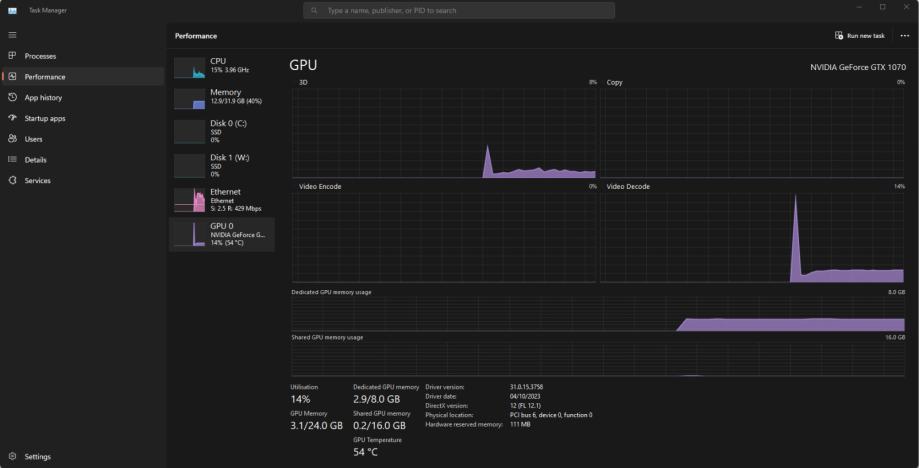Viewport: 919px width, 468px height.
Task: Open Task Manager Settings
Action: click(83, 456)
